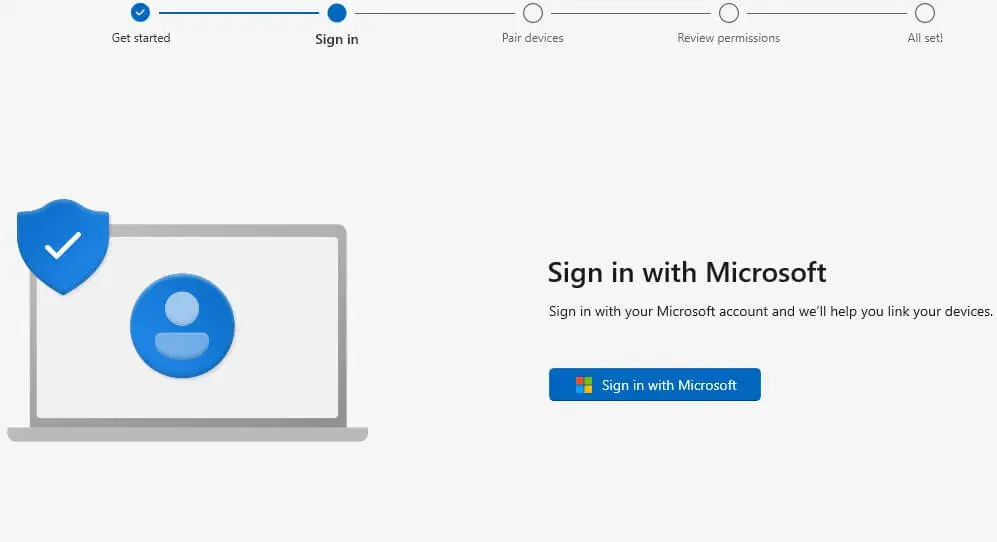Viewport: 997px width, 542px height.
Task: Click the All set! step label
Action: pyautogui.click(x=925, y=38)
